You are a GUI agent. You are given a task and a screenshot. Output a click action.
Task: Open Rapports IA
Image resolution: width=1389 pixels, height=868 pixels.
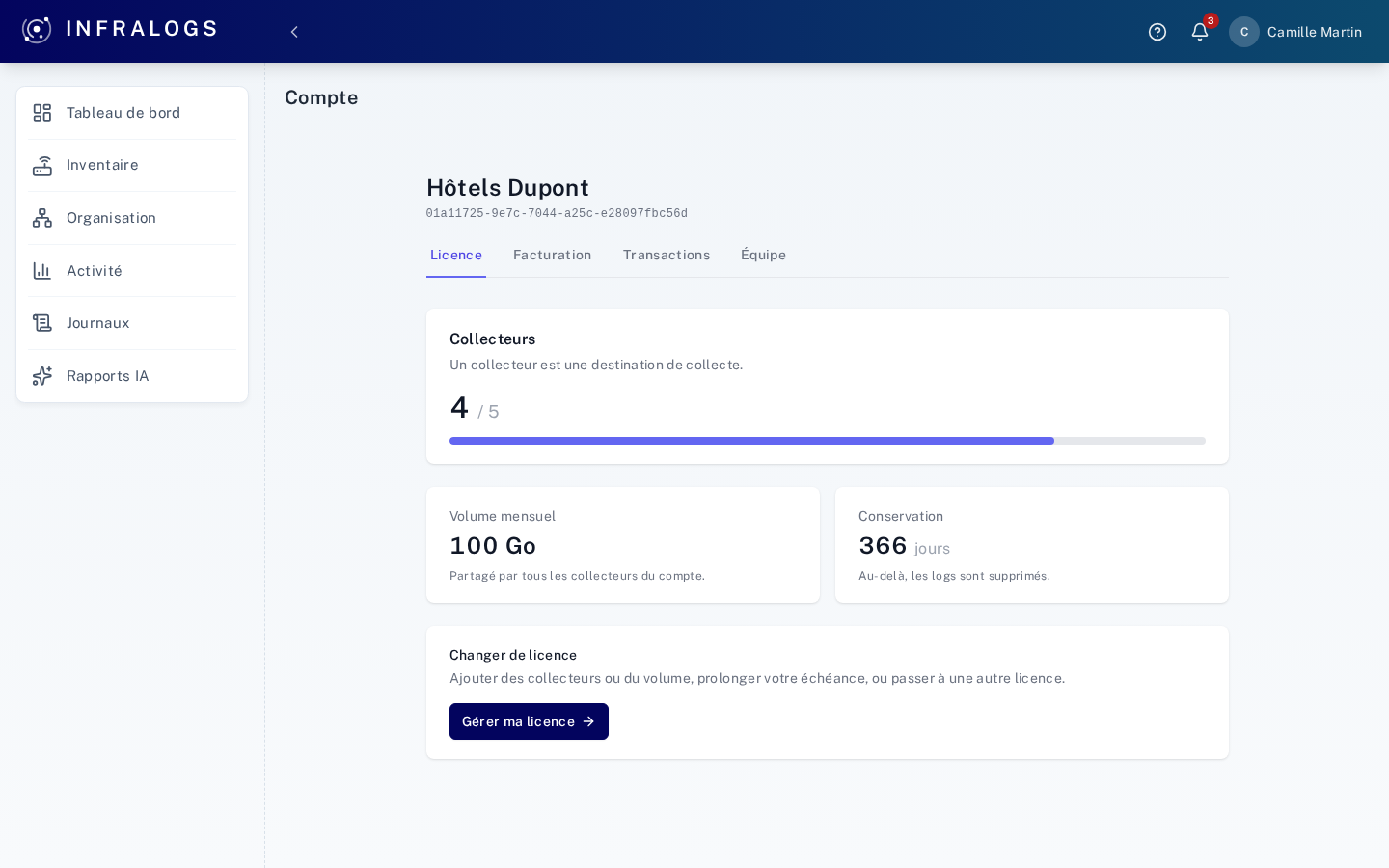[x=132, y=376]
